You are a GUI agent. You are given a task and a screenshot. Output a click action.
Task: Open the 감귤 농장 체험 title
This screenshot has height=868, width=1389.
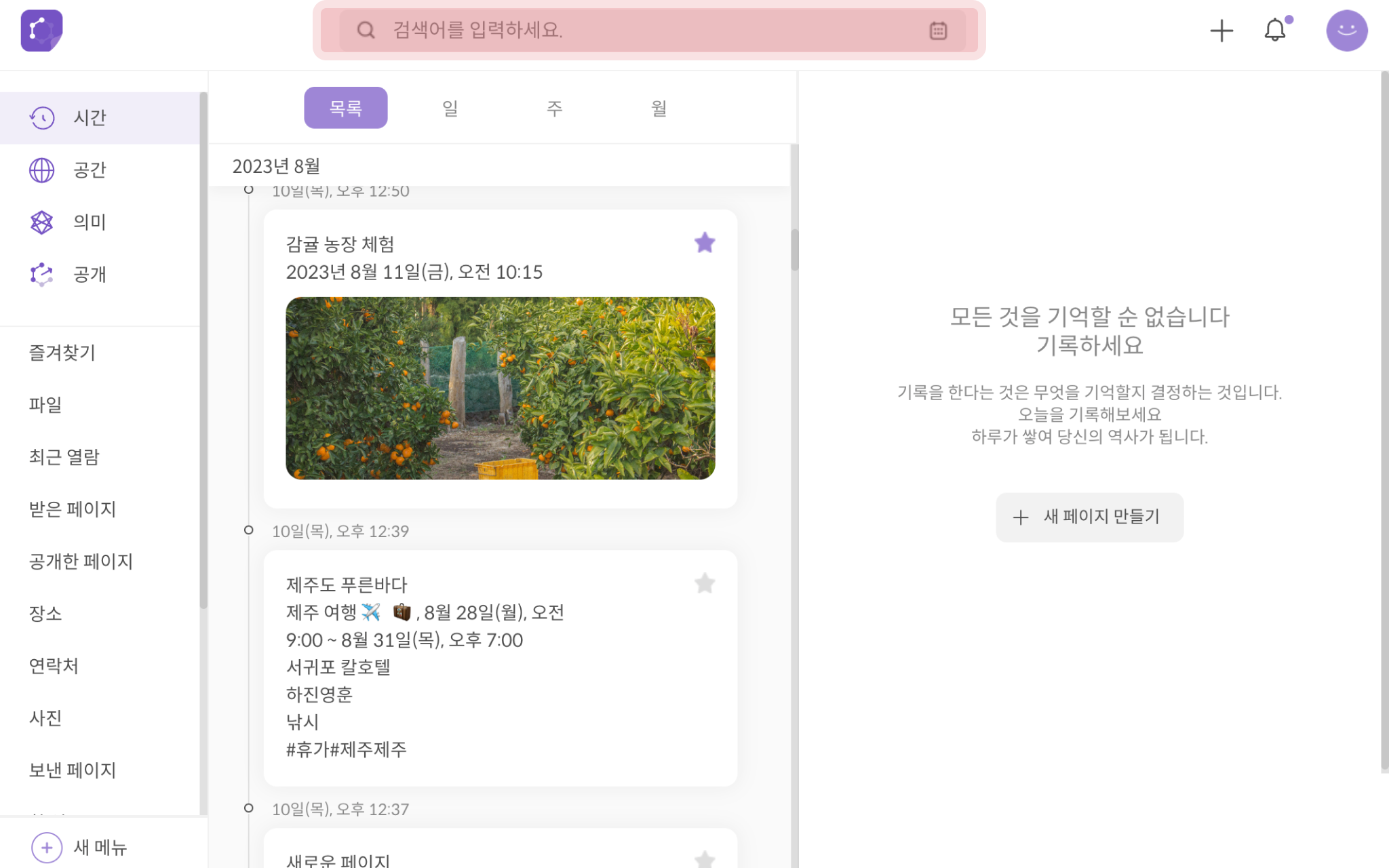tap(340, 244)
